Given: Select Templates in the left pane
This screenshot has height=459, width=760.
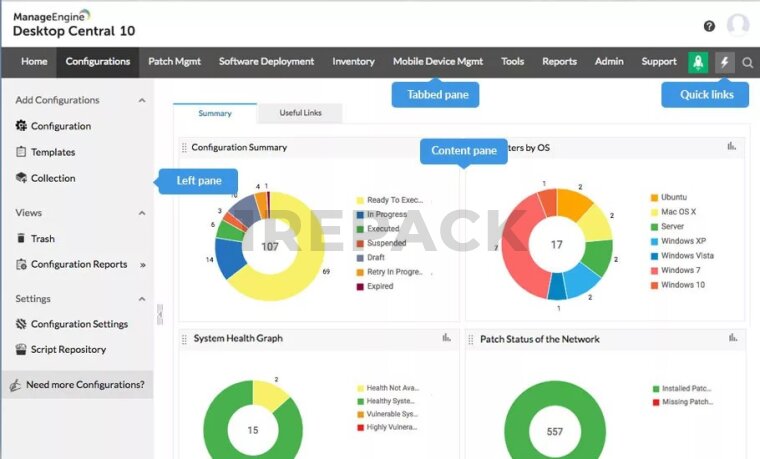Looking at the screenshot, I should coord(52,152).
